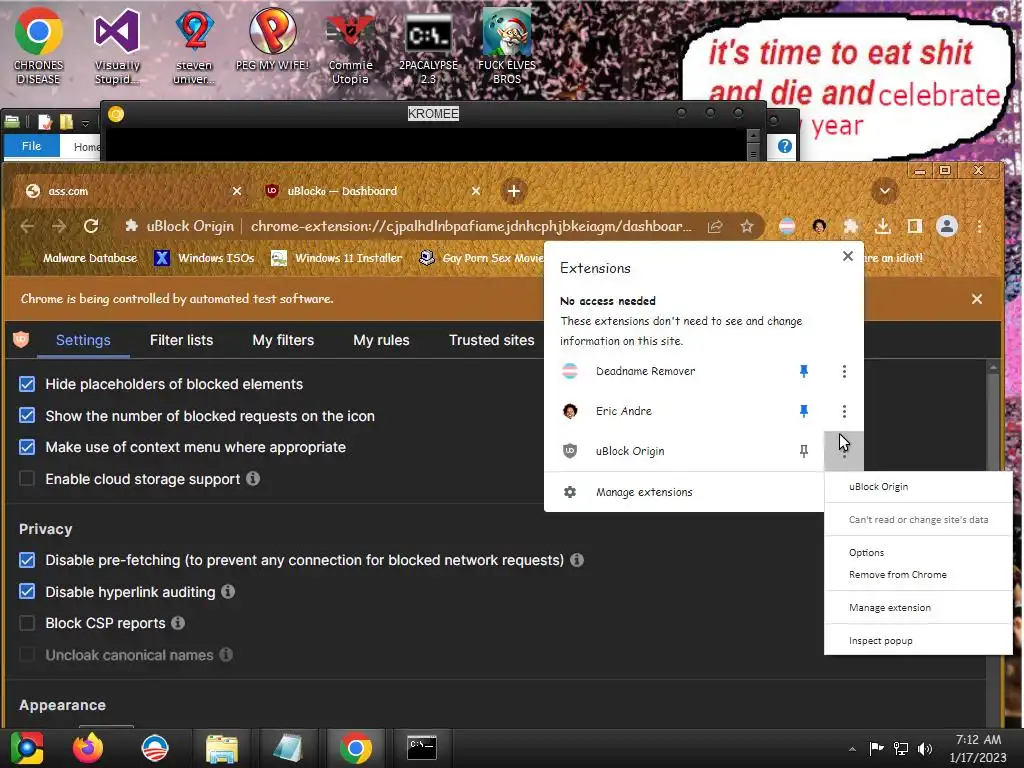This screenshot has height=768, width=1024.
Task: Open the Malware Database bookmark
Action: 80,258
